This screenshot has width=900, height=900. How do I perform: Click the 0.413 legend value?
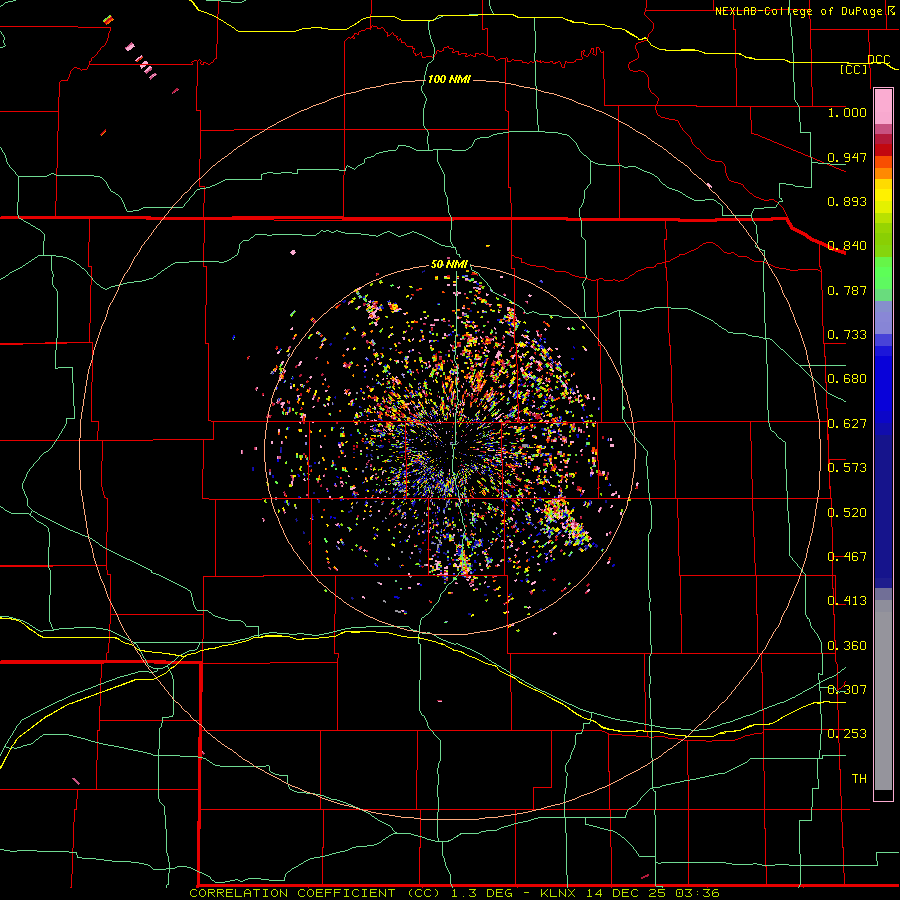847,601
